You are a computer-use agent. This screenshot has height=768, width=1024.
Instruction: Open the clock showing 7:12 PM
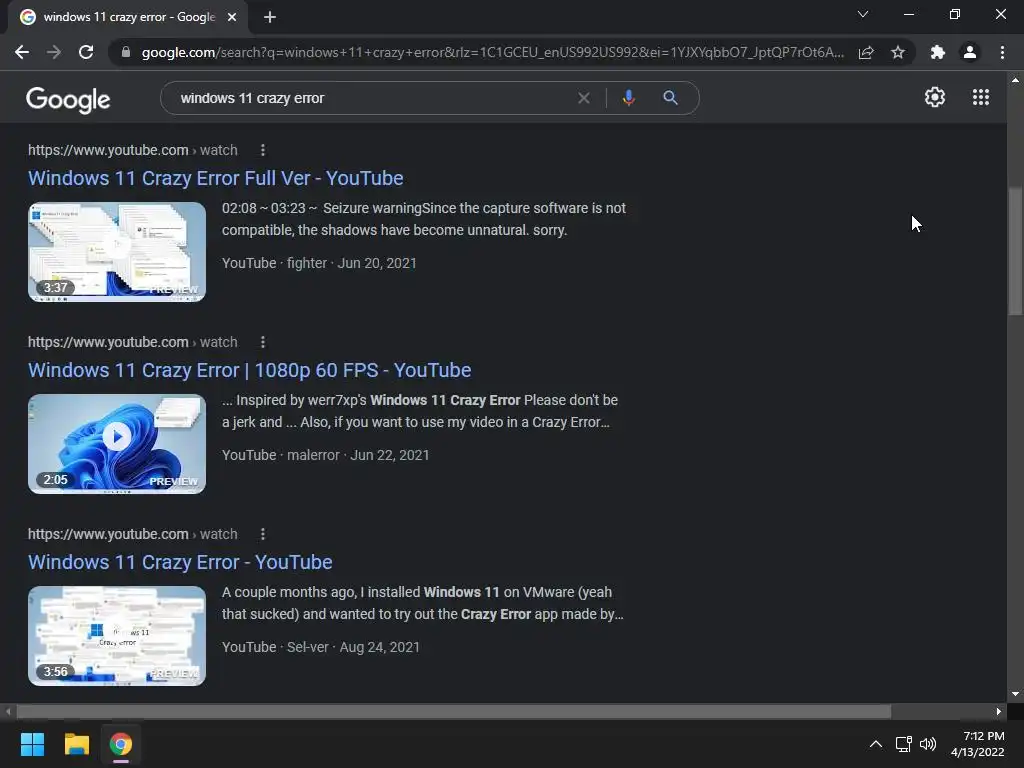[x=978, y=744]
